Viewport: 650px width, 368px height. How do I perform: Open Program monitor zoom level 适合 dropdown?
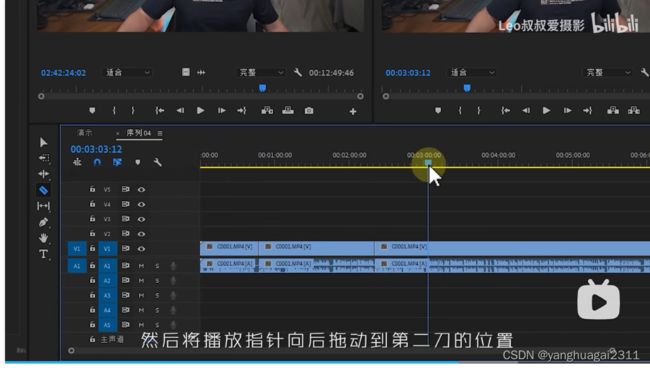pyautogui.click(x=472, y=73)
